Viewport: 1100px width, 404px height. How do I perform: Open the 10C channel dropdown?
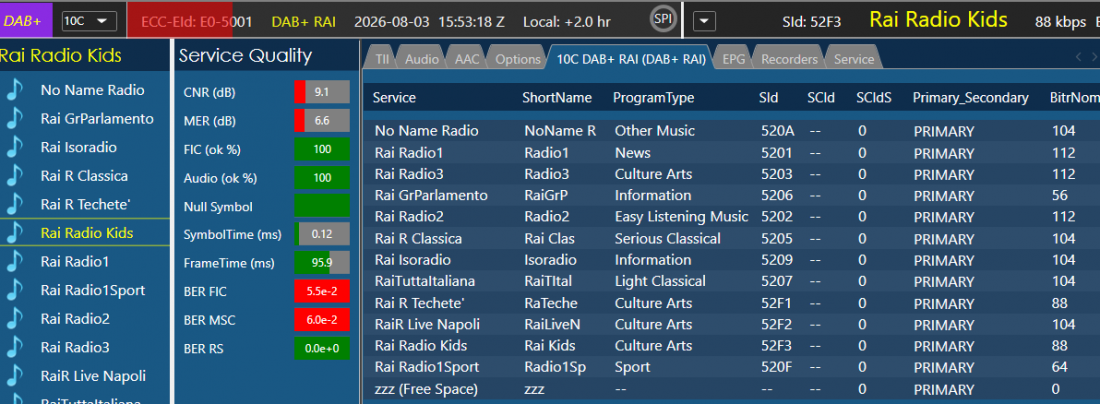tap(89, 21)
